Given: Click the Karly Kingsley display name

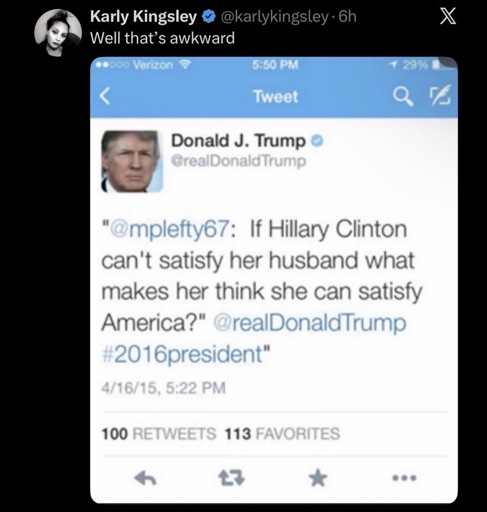Looking at the screenshot, I should pos(143,17).
